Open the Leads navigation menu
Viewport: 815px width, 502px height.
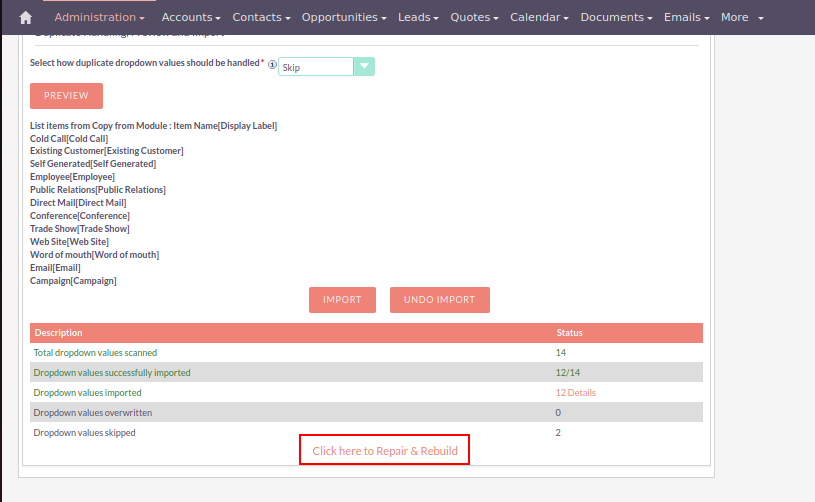pyautogui.click(x=420, y=18)
